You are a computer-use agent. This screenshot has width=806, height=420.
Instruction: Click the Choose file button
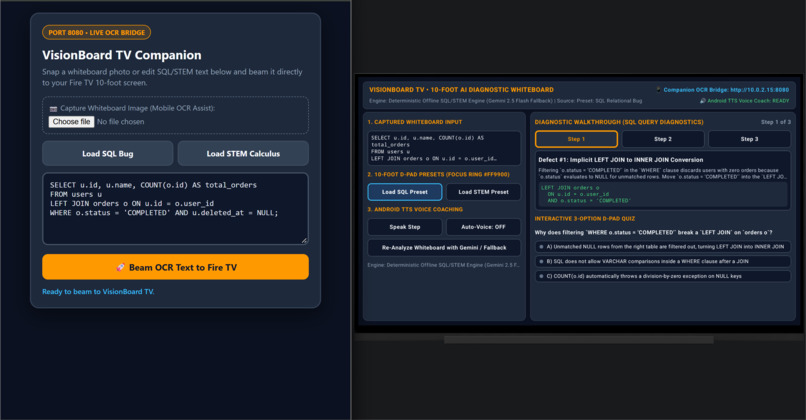[x=71, y=122]
